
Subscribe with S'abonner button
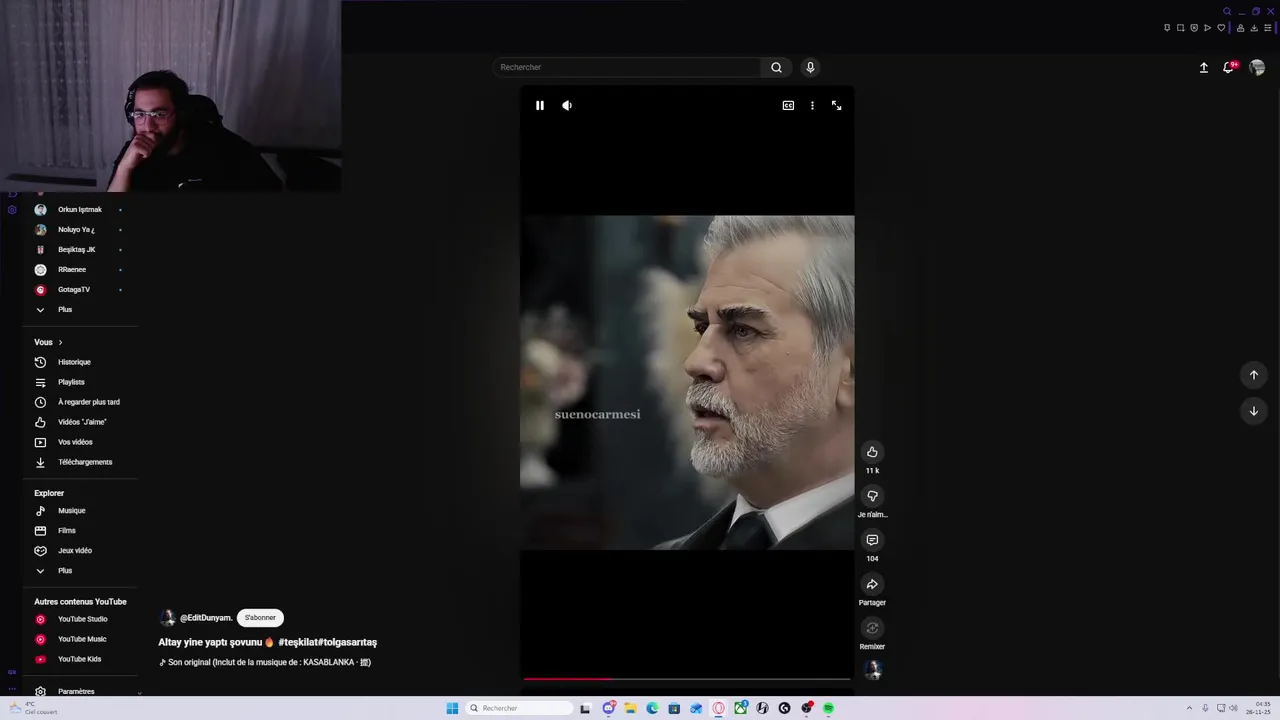(260, 618)
